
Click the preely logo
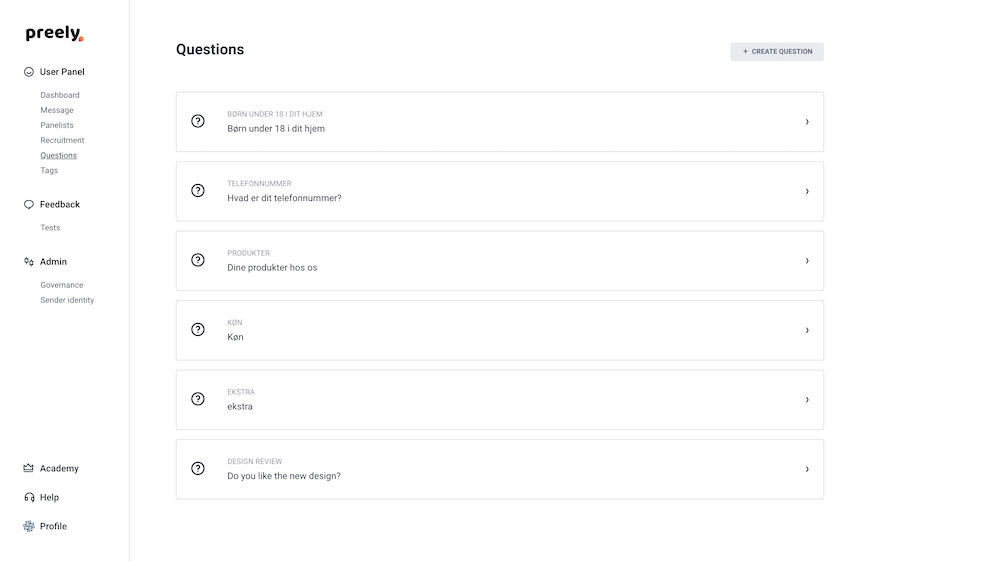pos(54,33)
